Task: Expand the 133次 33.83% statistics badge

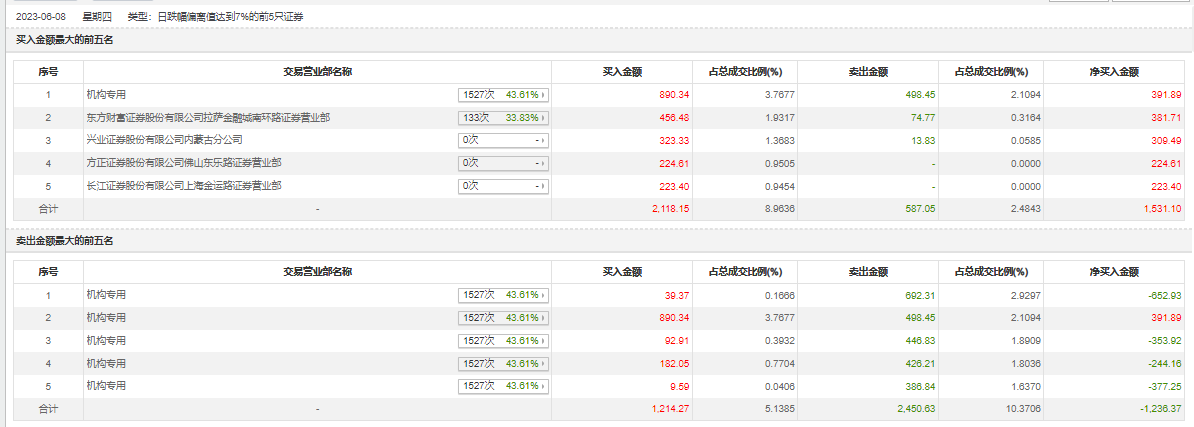Action: click(504, 118)
